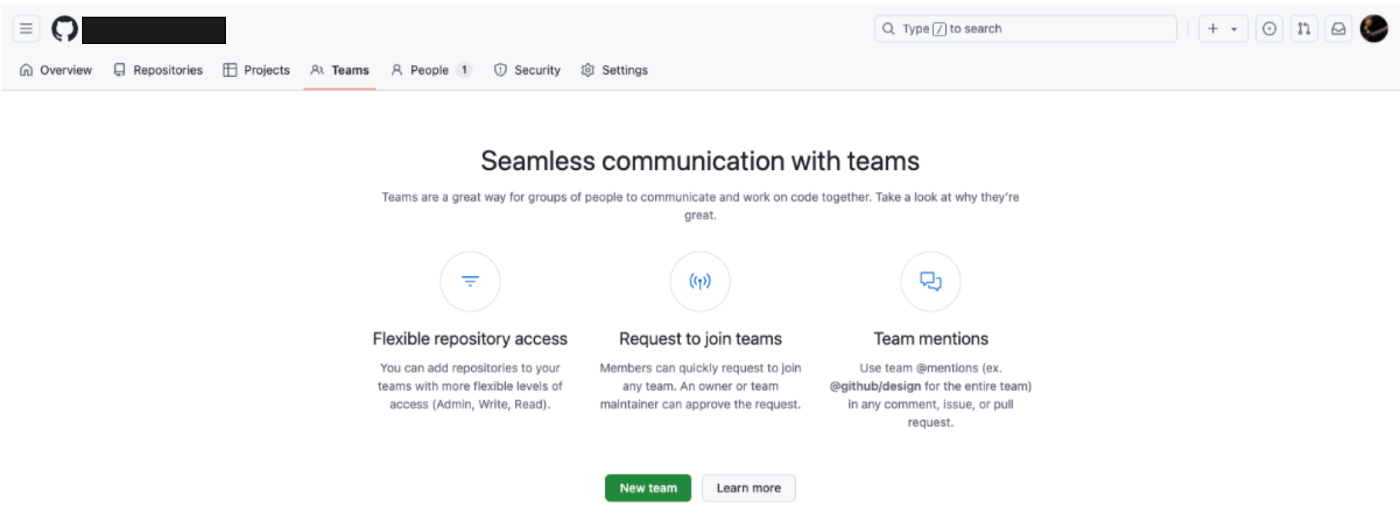Open the organization Settings tab

coord(615,70)
